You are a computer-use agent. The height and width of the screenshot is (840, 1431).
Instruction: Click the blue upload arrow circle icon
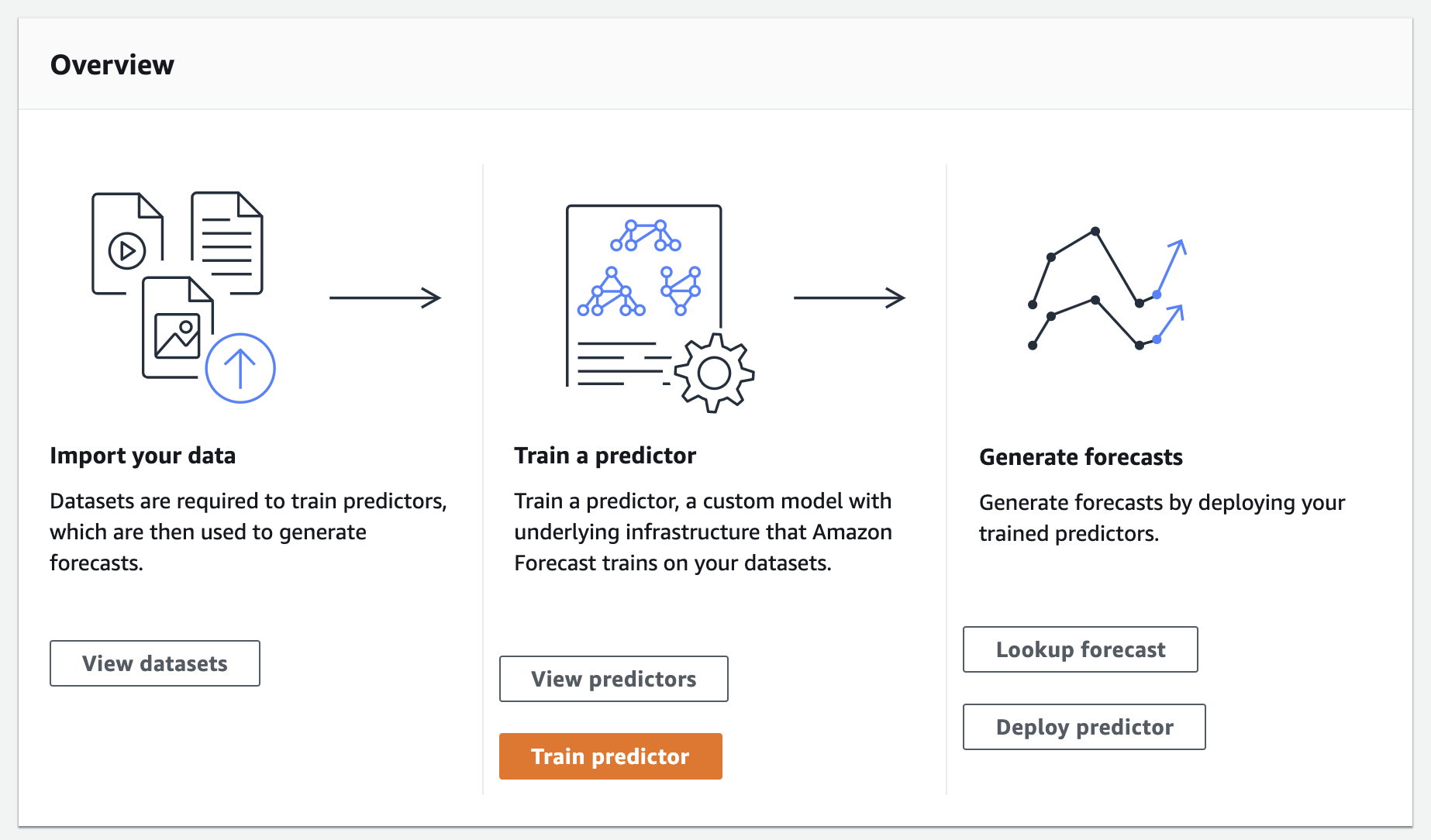pyautogui.click(x=240, y=368)
